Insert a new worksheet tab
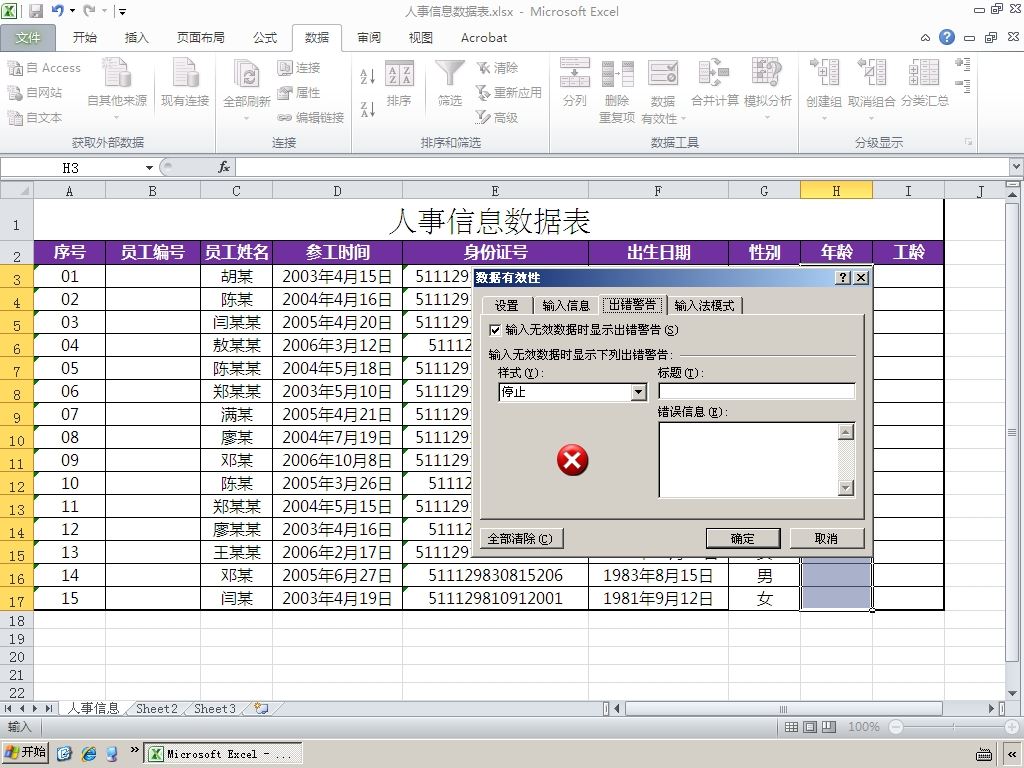 [262, 709]
